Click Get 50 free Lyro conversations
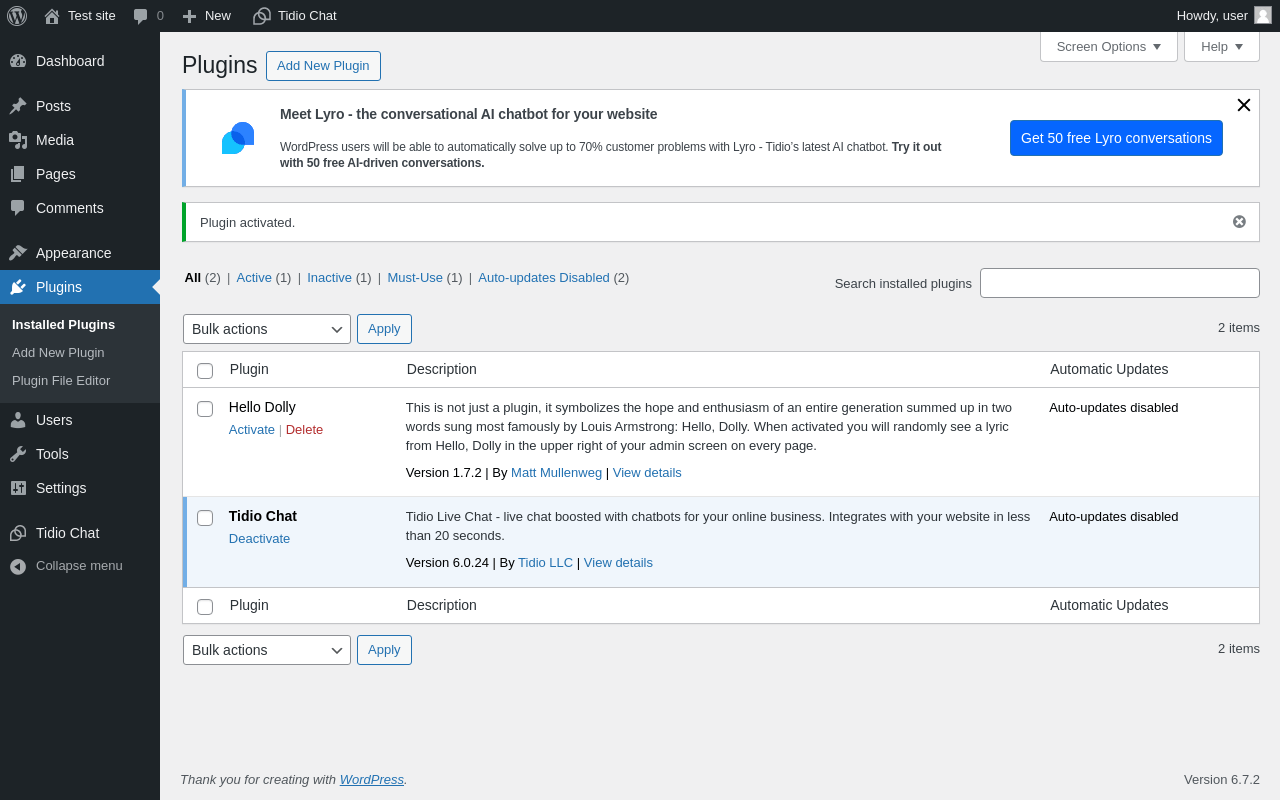The image size is (1280, 800). coord(1116,138)
